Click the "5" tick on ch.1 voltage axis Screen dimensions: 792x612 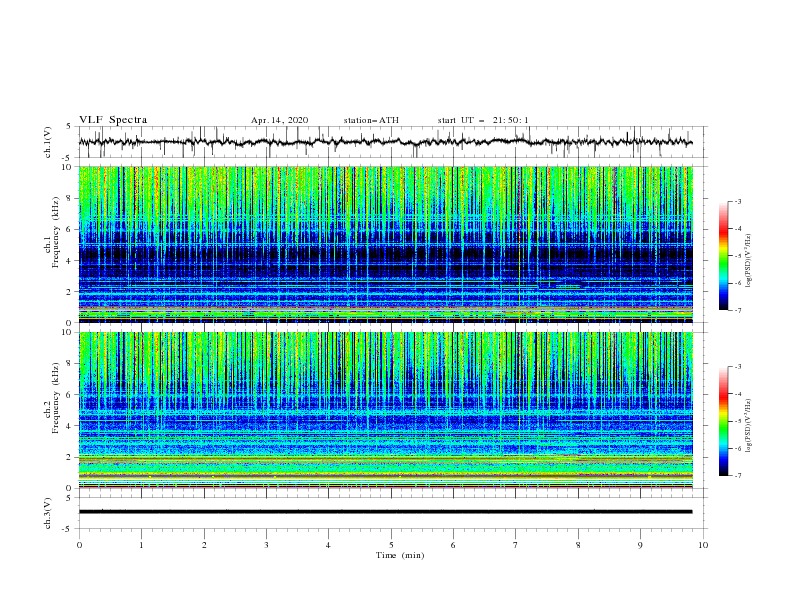tap(70, 126)
